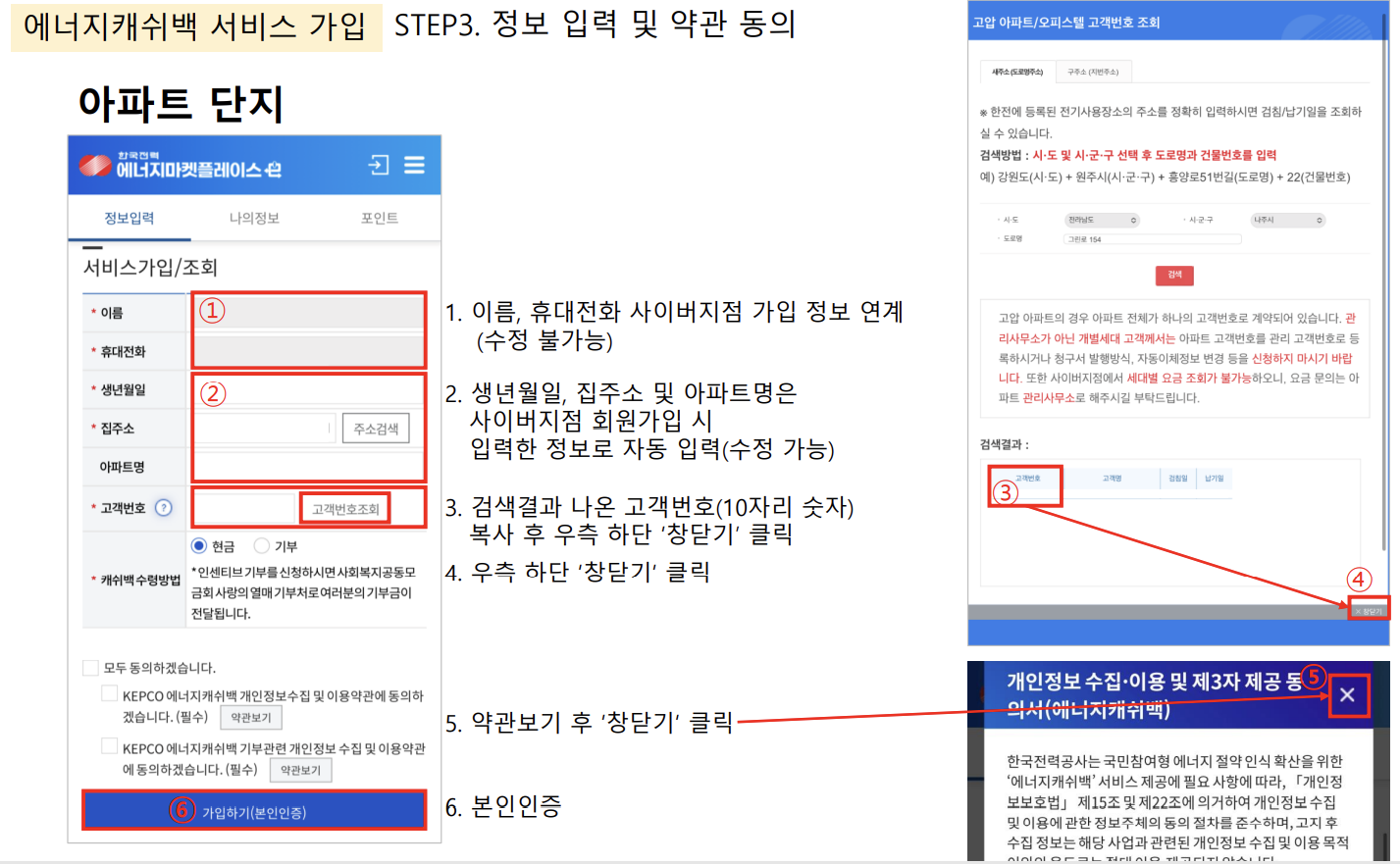Viewport: 1400px width, 864px height.
Task: Click the help icon next to 고객번호
Action: point(164,508)
